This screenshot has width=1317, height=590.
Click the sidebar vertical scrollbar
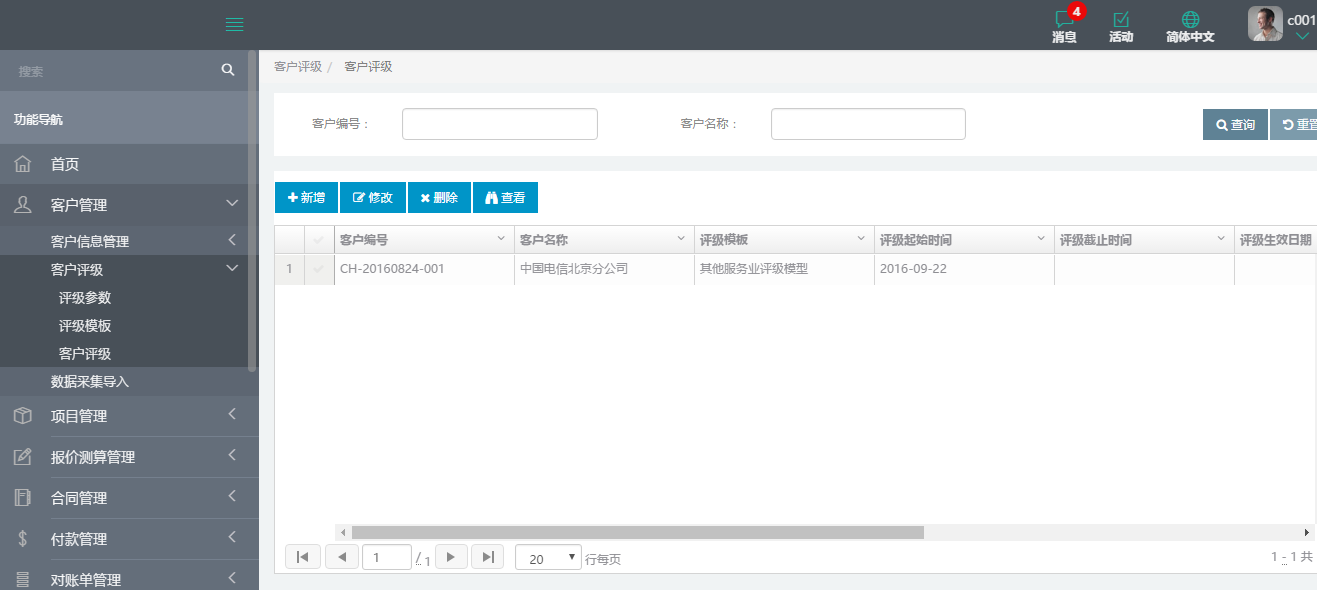[253, 211]
